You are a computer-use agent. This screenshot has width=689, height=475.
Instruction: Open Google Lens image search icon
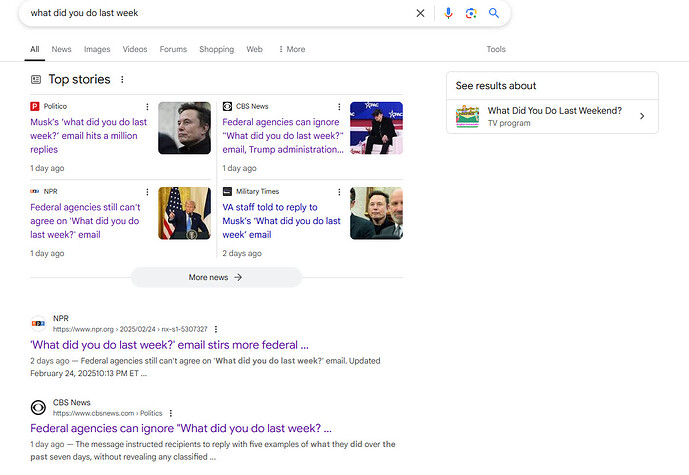(x=471, y=13)
